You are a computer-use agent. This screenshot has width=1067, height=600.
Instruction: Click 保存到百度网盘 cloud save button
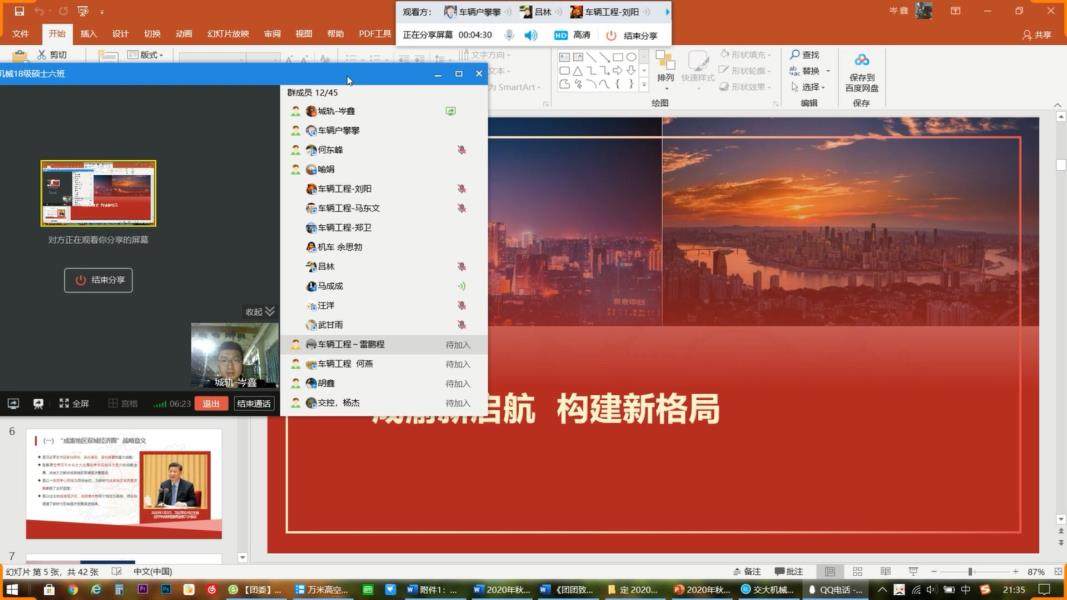861,72
